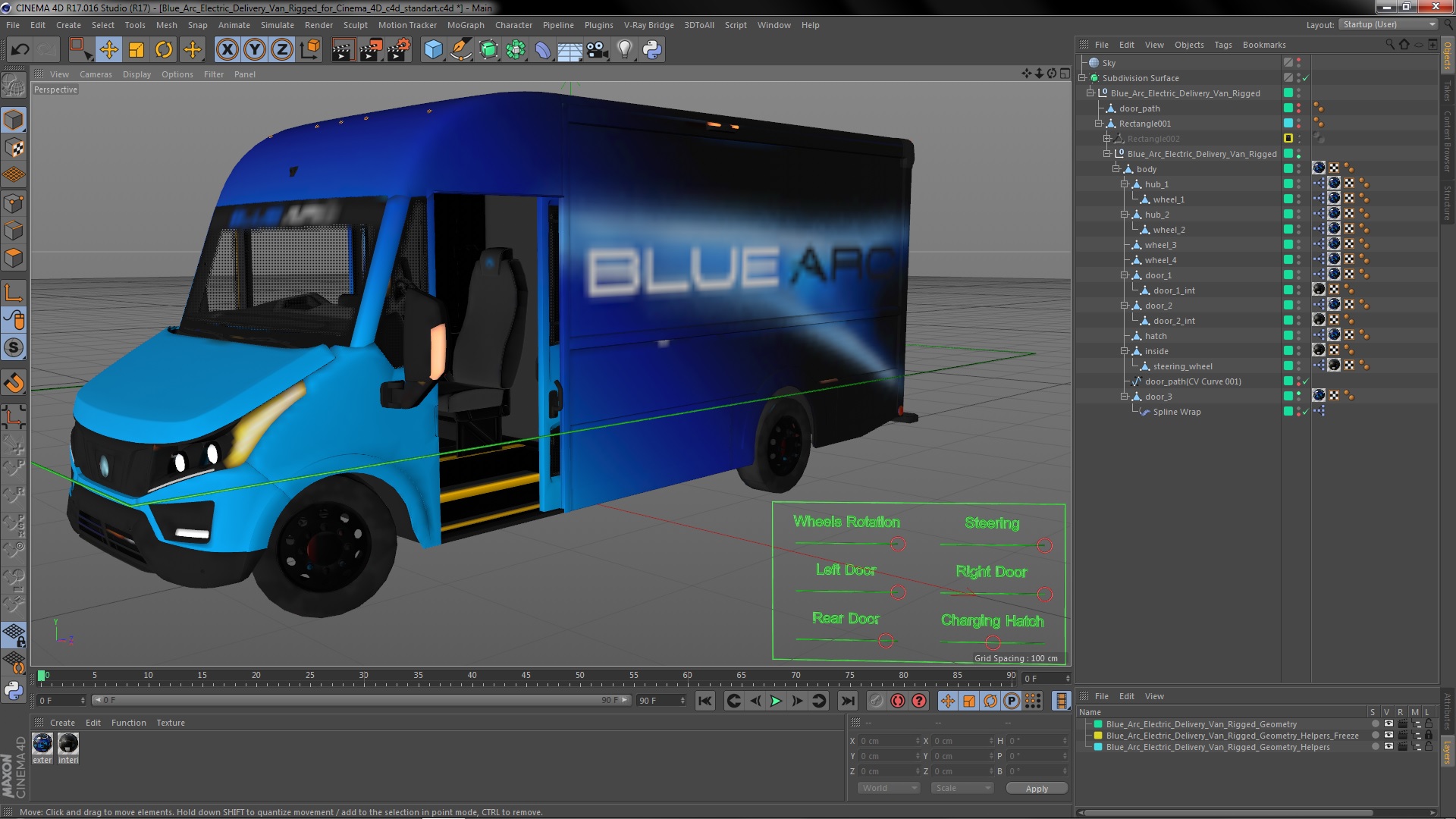Collapse the hub_1 object node

point(1124,184)
